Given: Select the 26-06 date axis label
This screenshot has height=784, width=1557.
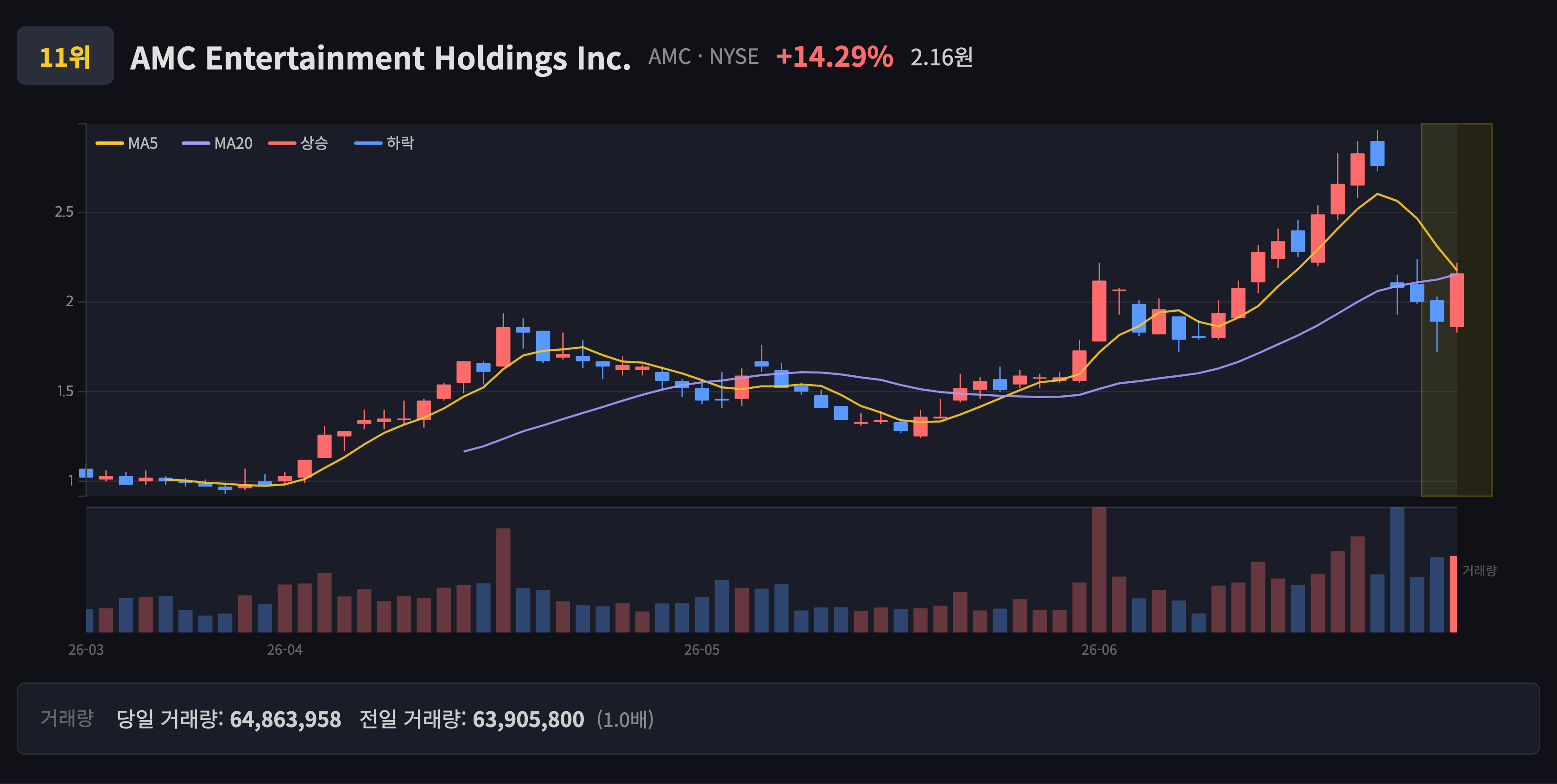Looking at the screenshot, I should click(1099, 650).
